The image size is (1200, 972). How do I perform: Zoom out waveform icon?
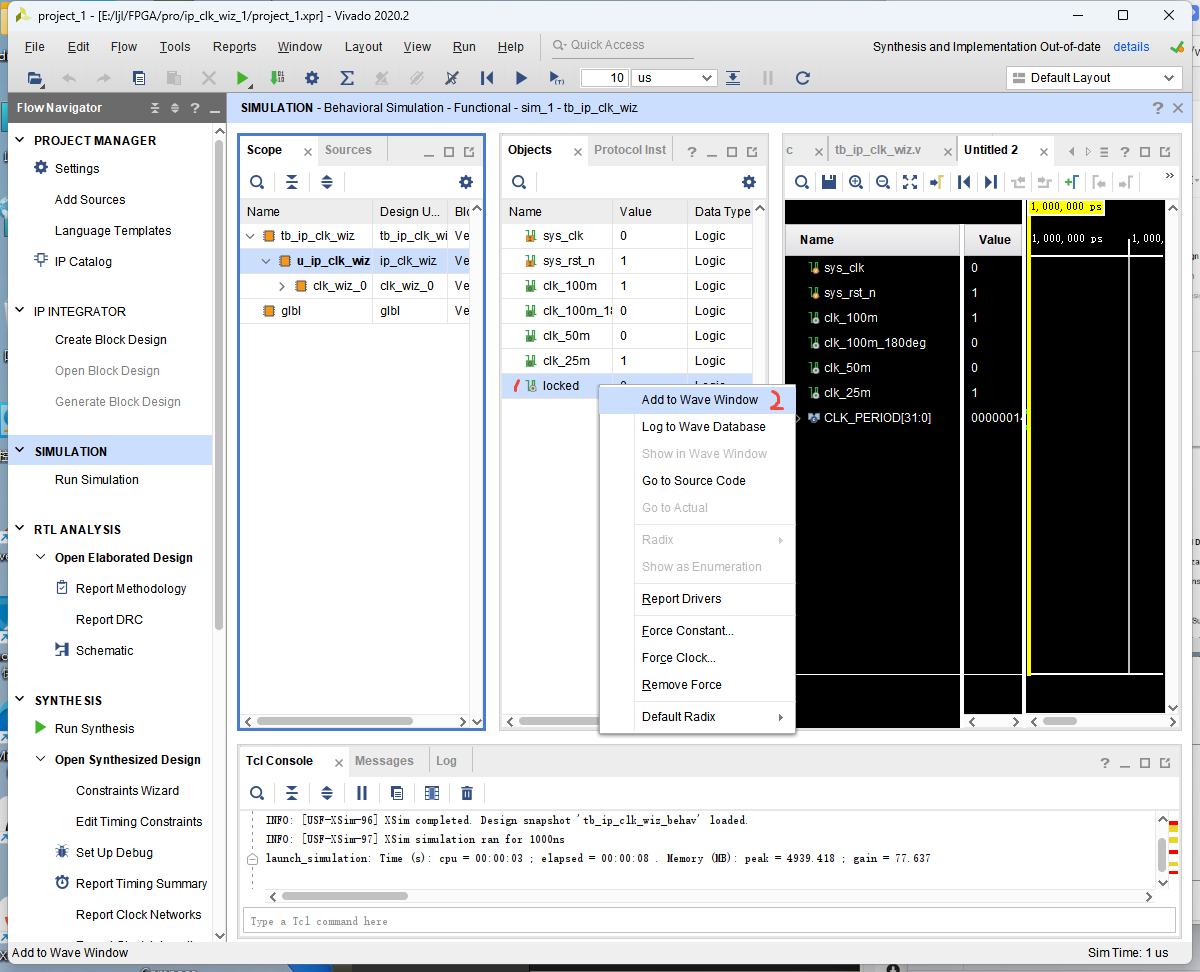click(x=883, y=182)
